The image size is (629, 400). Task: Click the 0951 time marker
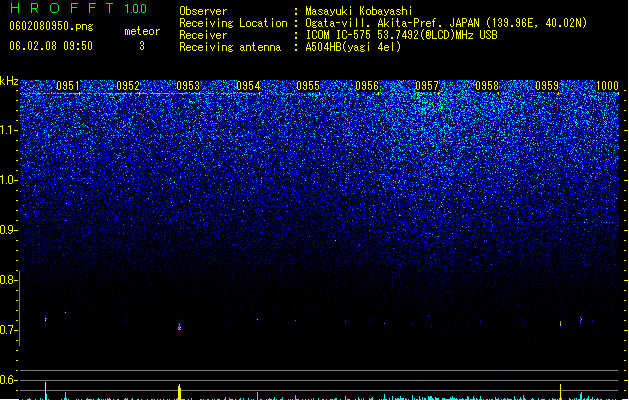click(68, 86)
